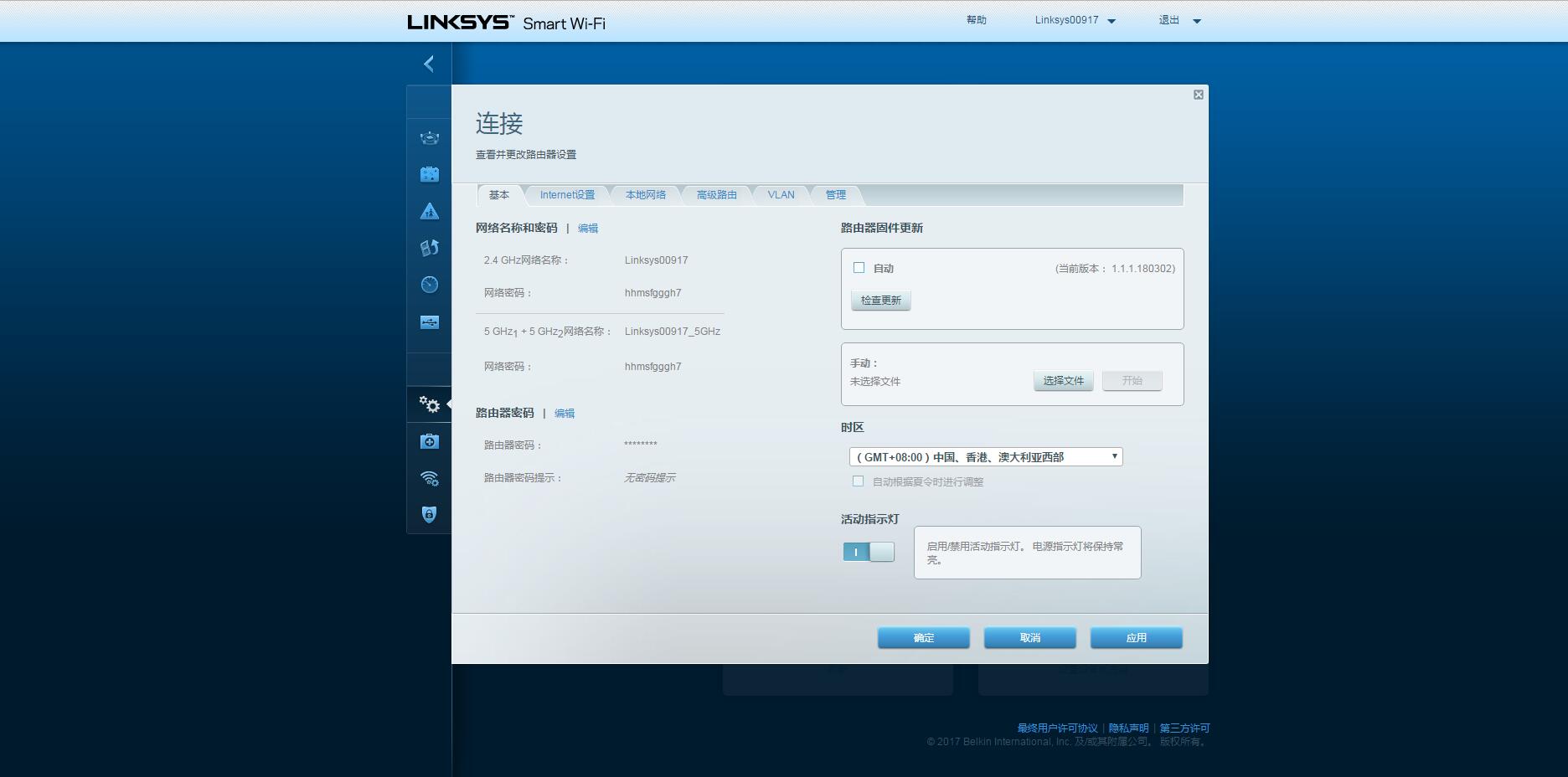
Task: Collapse the sidebar with the back arrow
Action: click(x=429, y=64)
